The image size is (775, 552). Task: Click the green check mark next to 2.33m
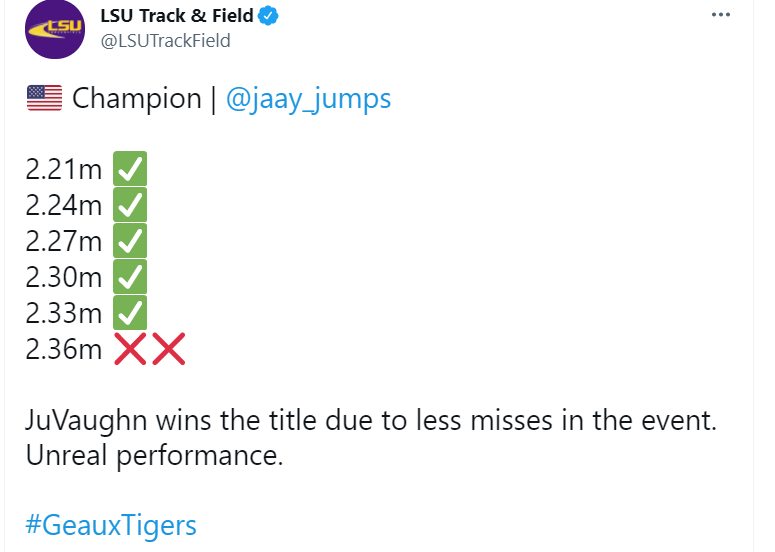click(x=130, y=313)
